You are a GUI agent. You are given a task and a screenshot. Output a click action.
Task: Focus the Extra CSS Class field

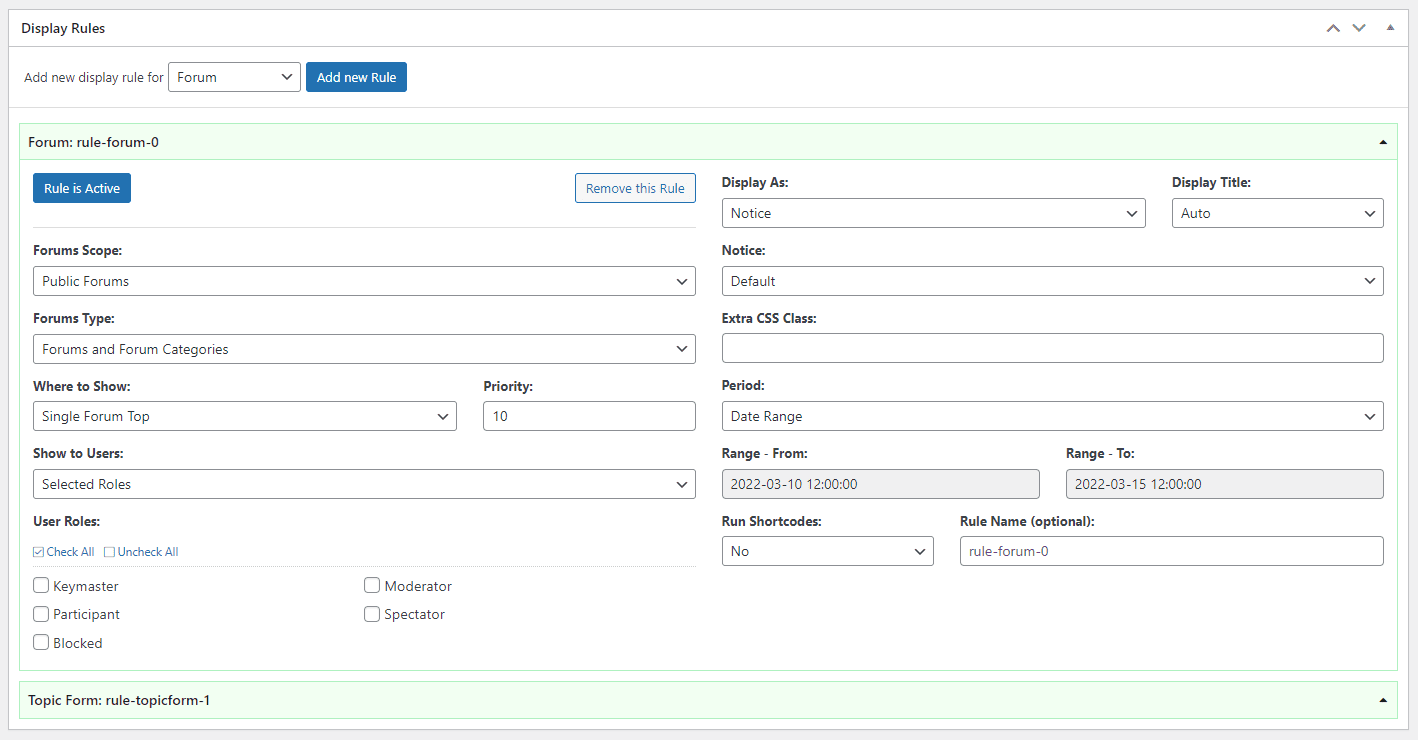tap(1053, 348)
